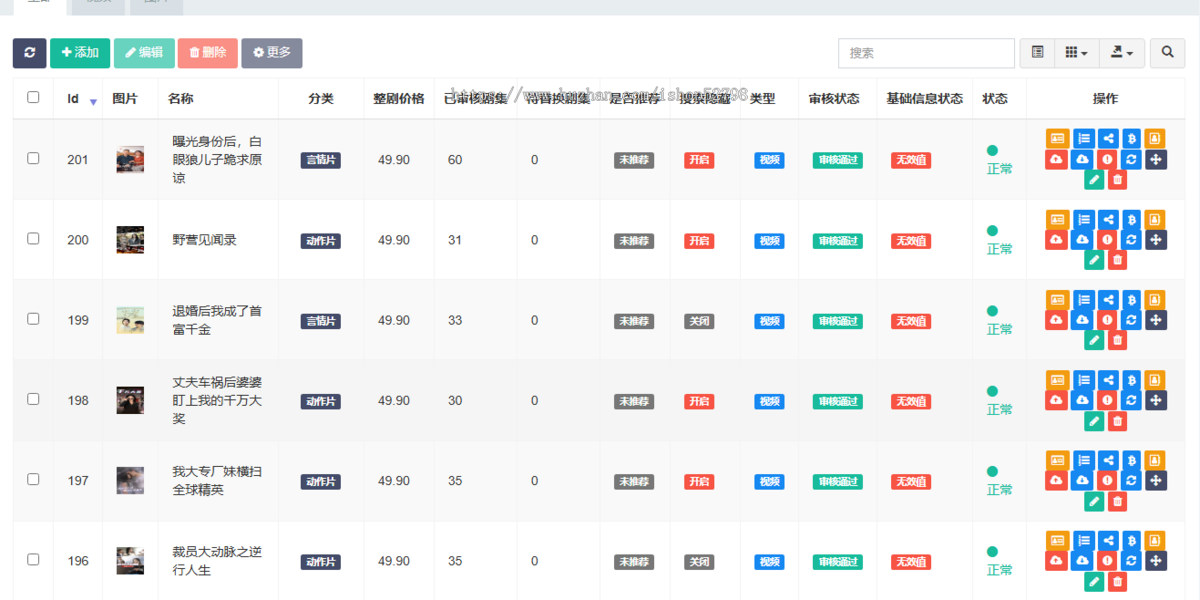Open the 更多 gear menu
Screen dimensions: 1200x600
272,53
